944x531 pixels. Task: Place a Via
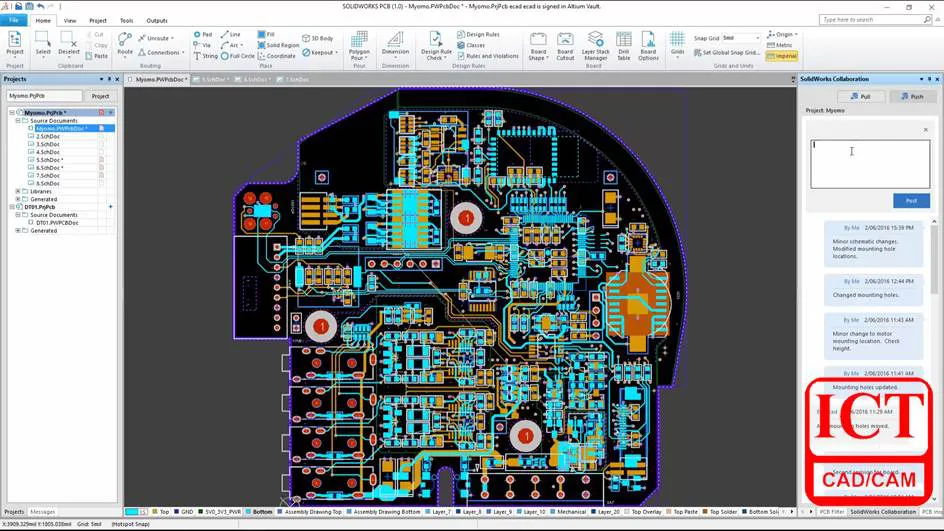pyautogui.click(x=202, y=45)
